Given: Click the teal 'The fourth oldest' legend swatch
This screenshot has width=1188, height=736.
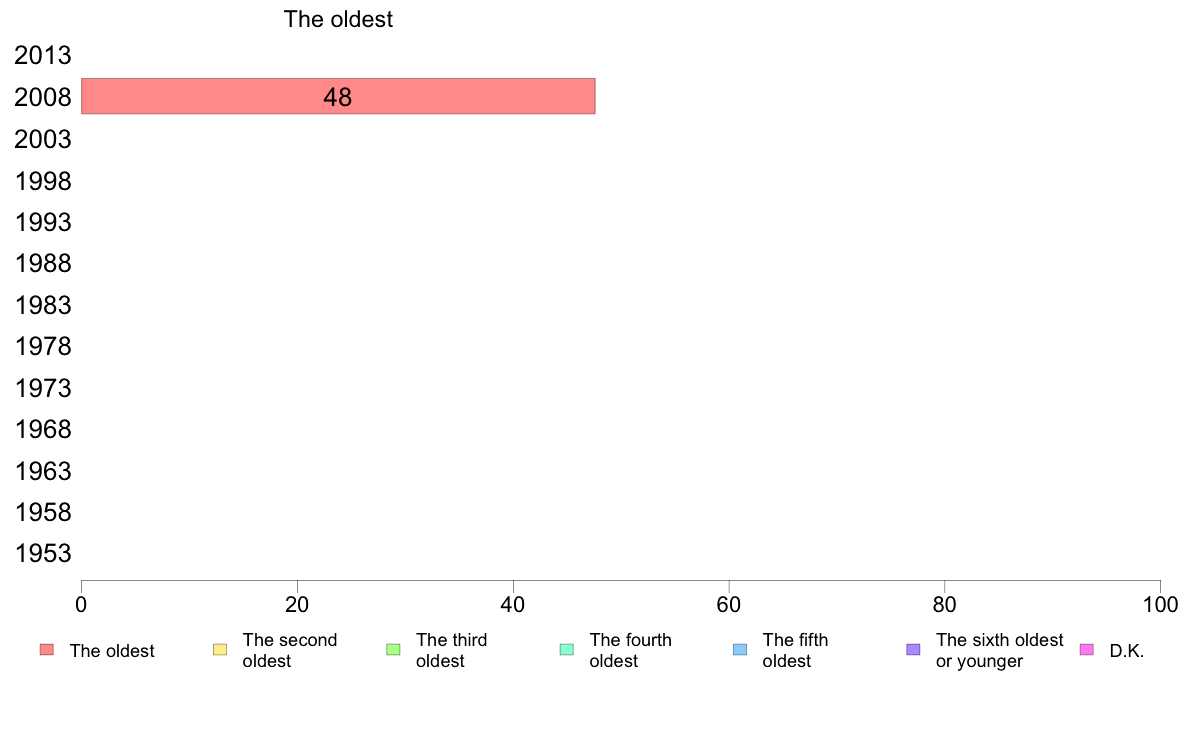Looking at the screenshot, I should [567, 650].
